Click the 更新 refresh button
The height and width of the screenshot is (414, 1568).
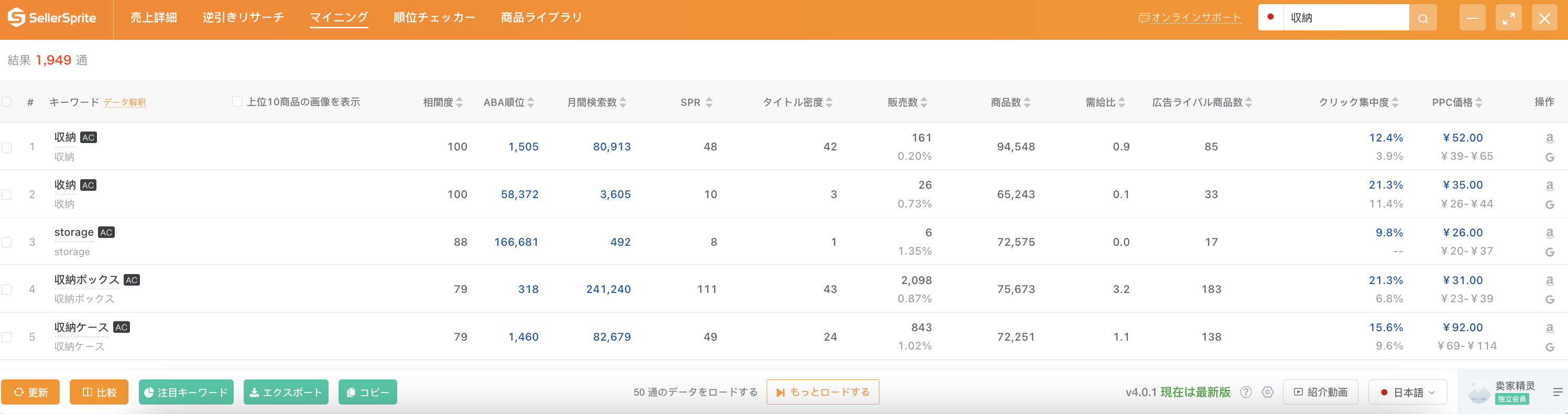30,392
